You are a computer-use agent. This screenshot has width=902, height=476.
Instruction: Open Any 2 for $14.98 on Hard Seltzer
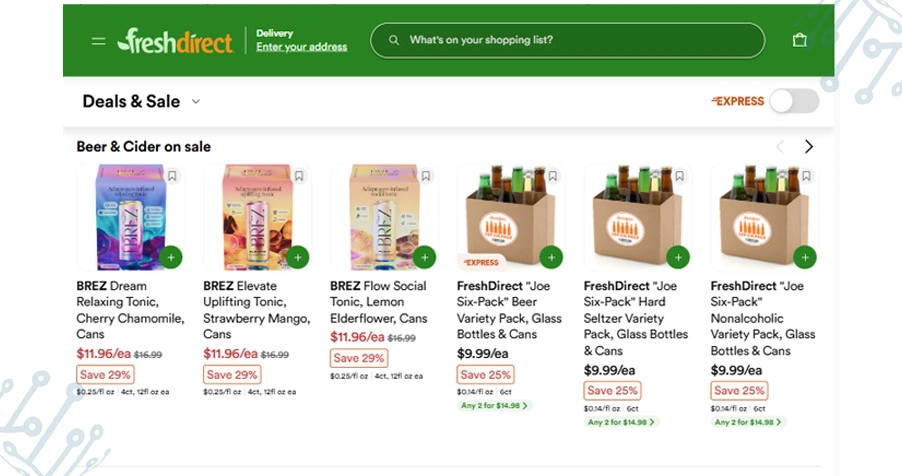click(622, 422)
